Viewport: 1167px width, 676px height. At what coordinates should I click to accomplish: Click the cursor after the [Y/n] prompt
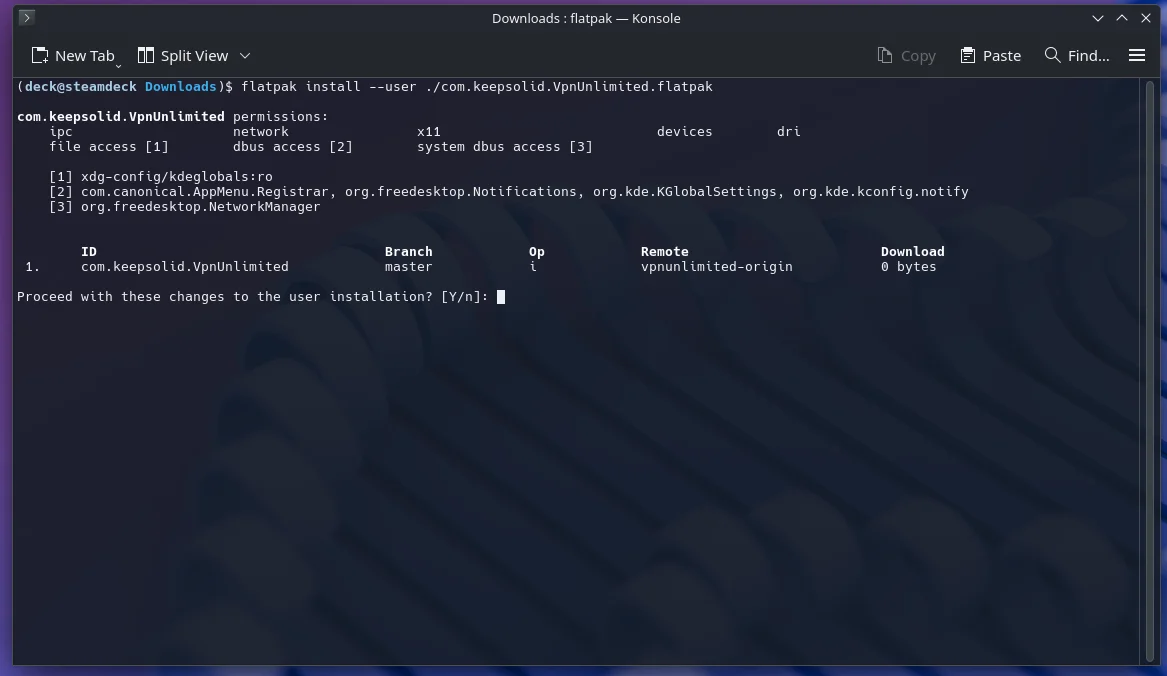[x=501, y=296]
